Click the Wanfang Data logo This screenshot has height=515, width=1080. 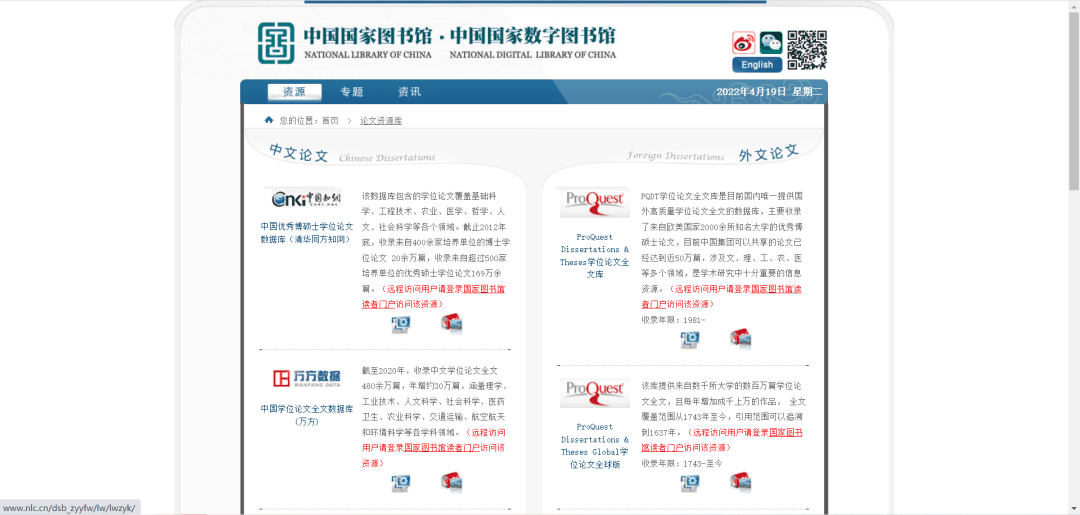[x=307, y=378]
